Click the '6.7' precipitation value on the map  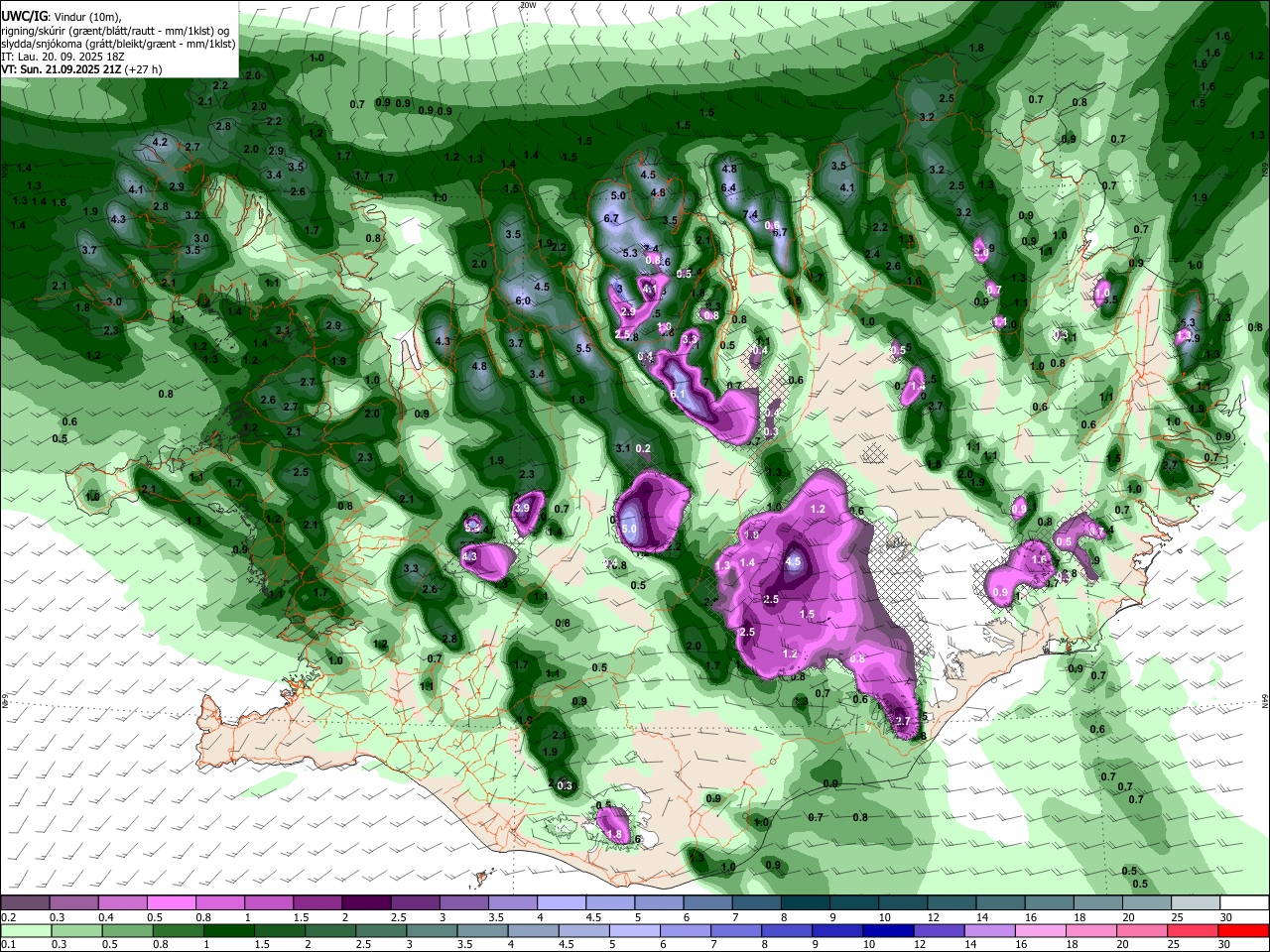(611, 218)
